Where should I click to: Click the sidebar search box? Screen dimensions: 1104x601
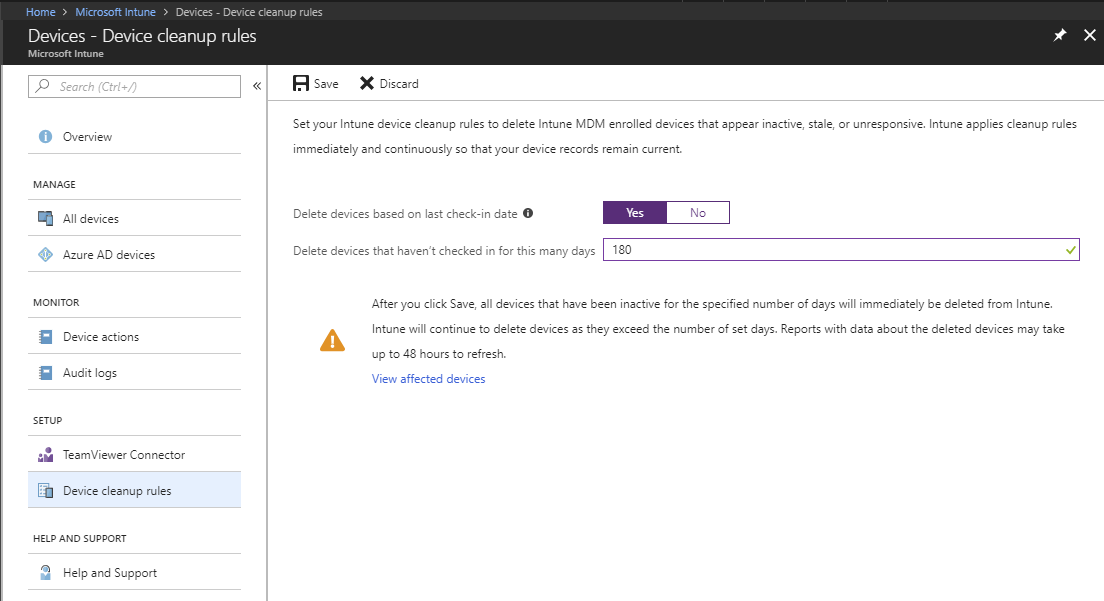(140, 87)
